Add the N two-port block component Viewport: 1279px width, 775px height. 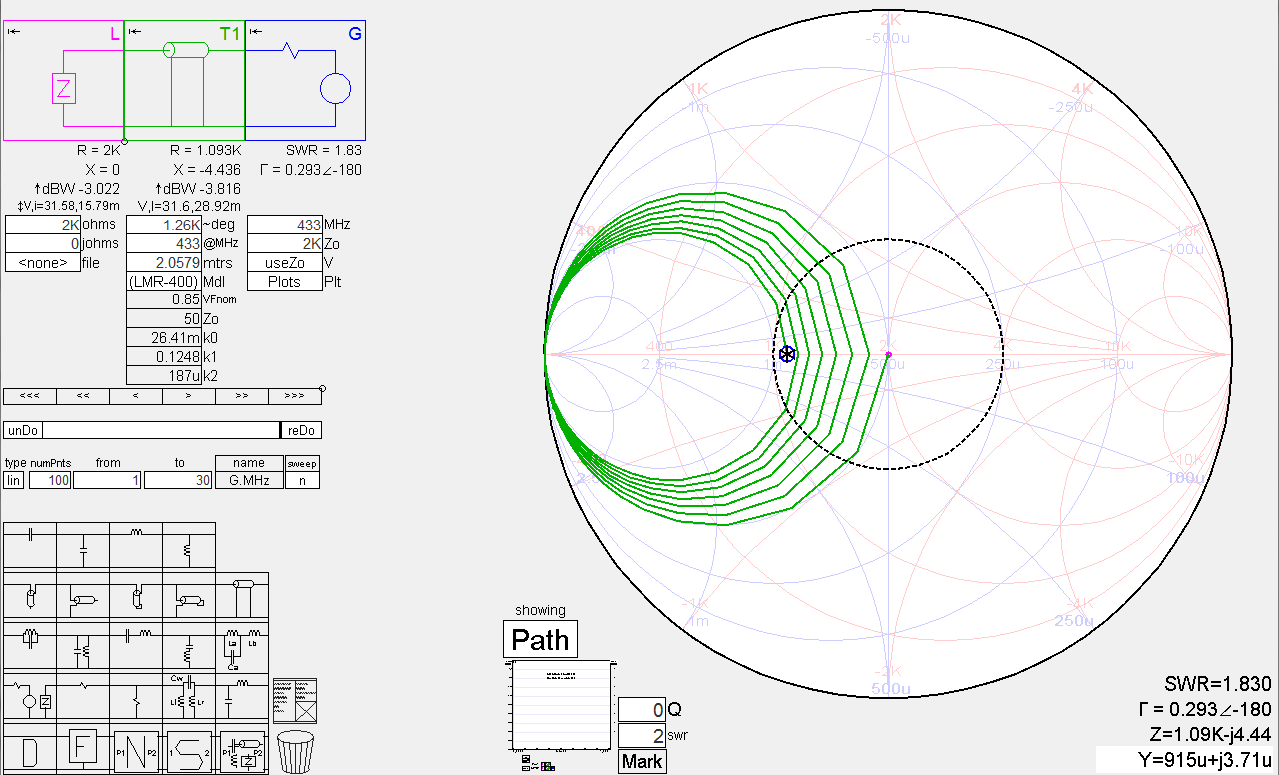[137, 751]
